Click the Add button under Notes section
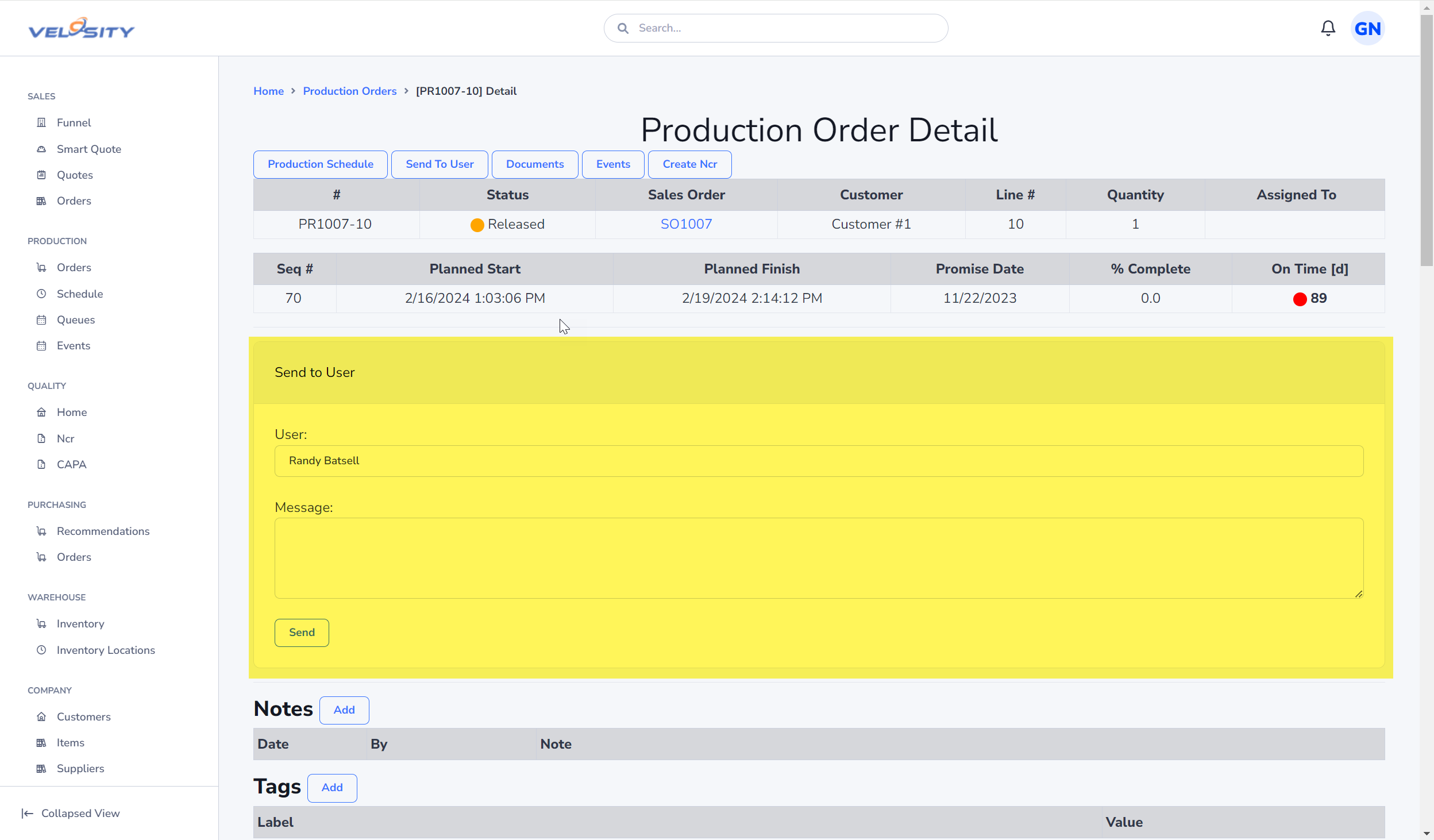This screenshot has height=840, width=1434. (344, 709)
